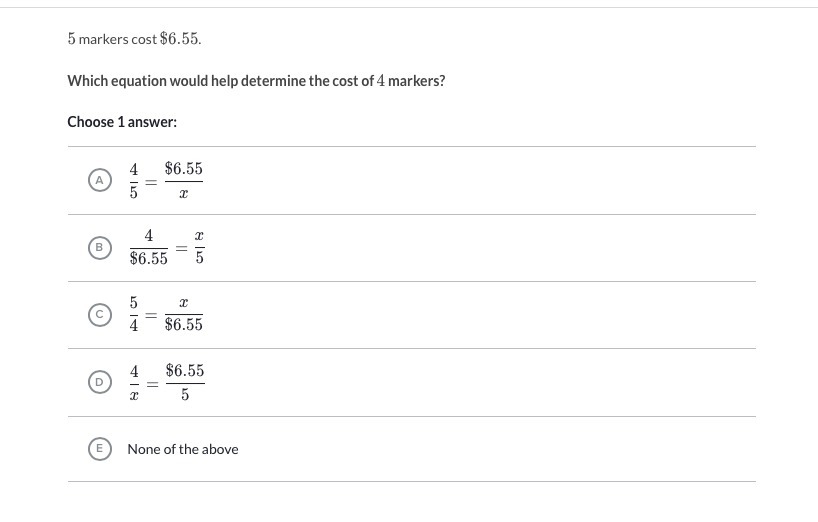The width and height of the screenshot is (818, 522).
Task: Click the $6.55 over x fraction in choice A
Action: [x=184, y=181]
